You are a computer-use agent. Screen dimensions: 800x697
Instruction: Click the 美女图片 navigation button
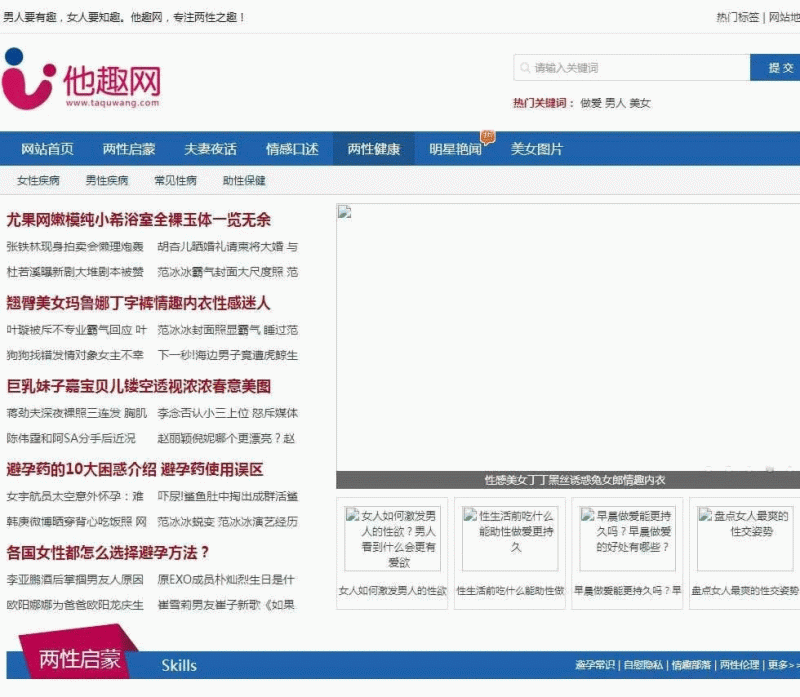(x=537, y=147)
